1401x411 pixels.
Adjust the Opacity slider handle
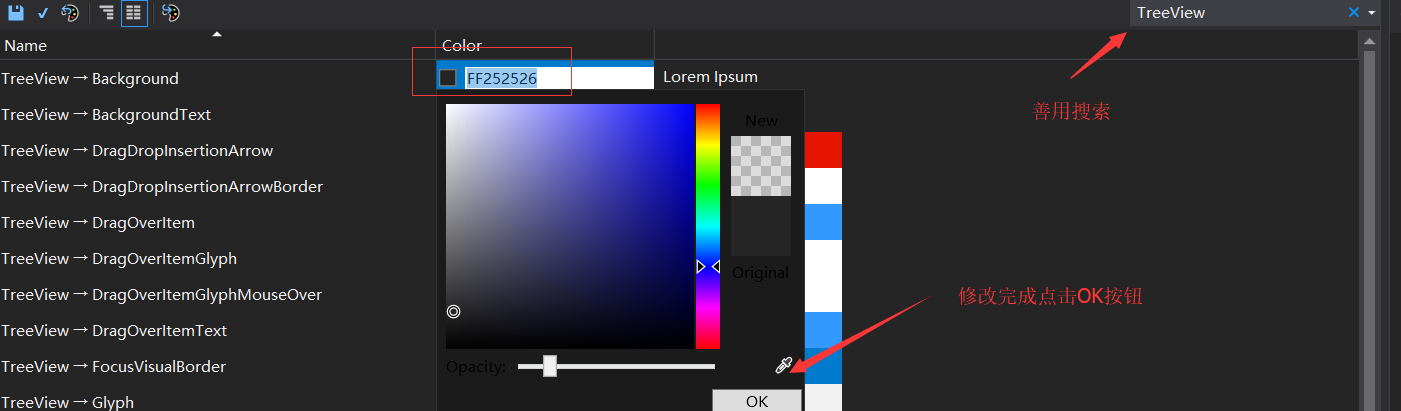[550, 366]
